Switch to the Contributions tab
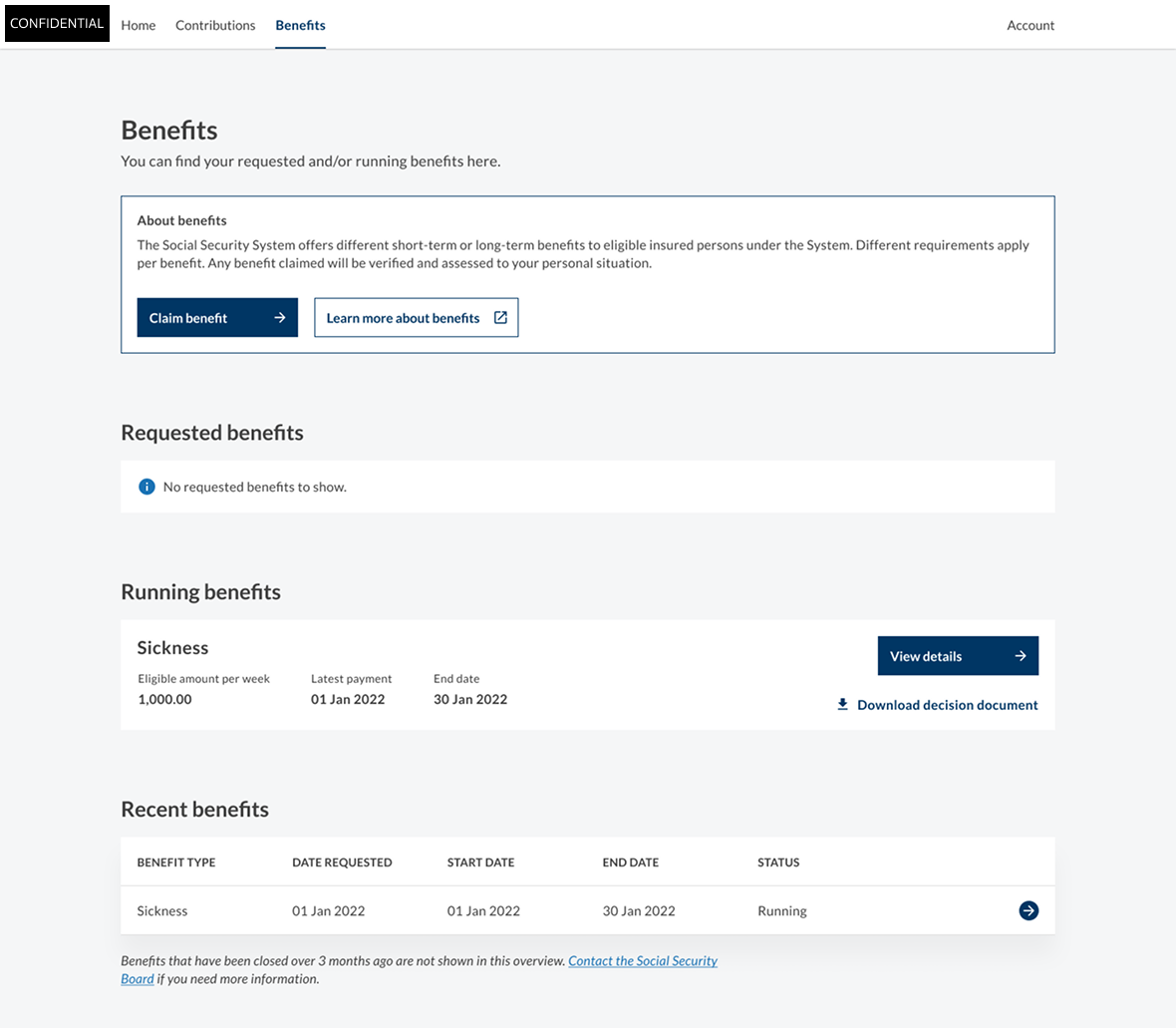The height and width of the screenshot is (1028, 1176). click(215, 25)
